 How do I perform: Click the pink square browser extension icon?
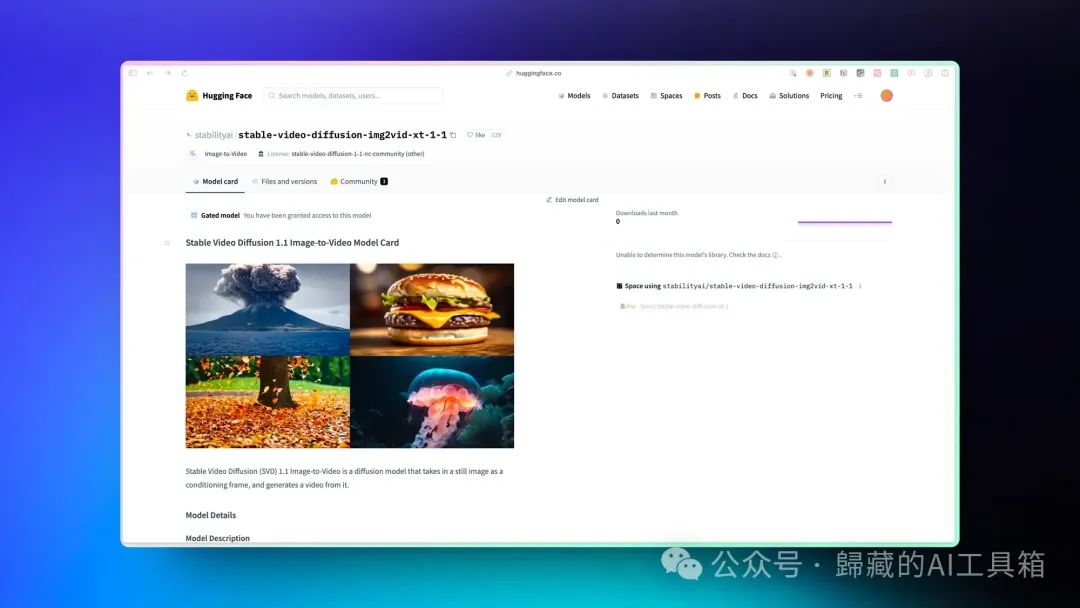point(877,73)
